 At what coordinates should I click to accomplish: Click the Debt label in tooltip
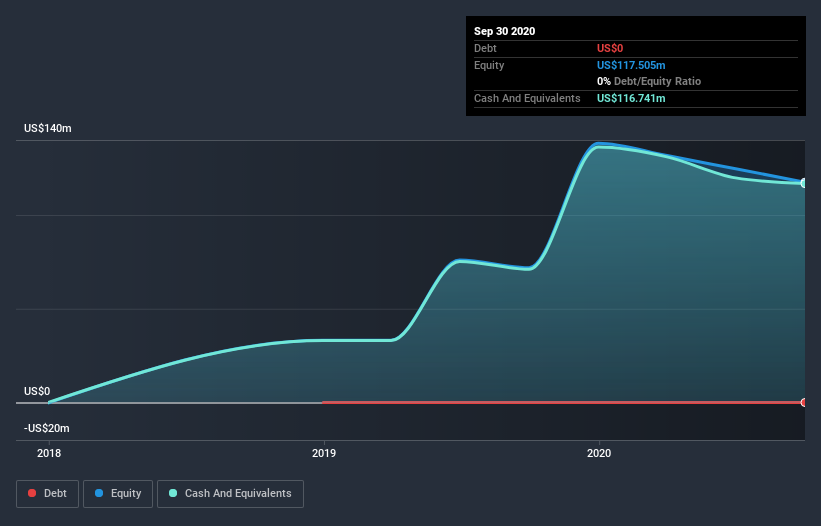pos(485,48)
